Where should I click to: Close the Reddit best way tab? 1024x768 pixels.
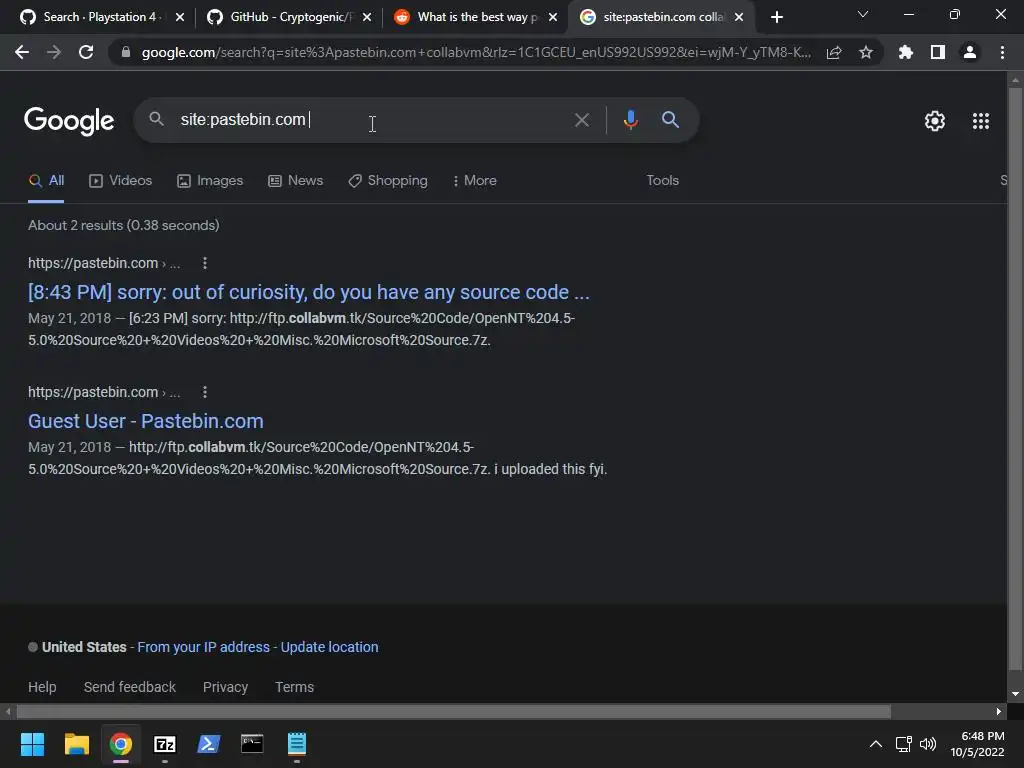pos(553,18)
